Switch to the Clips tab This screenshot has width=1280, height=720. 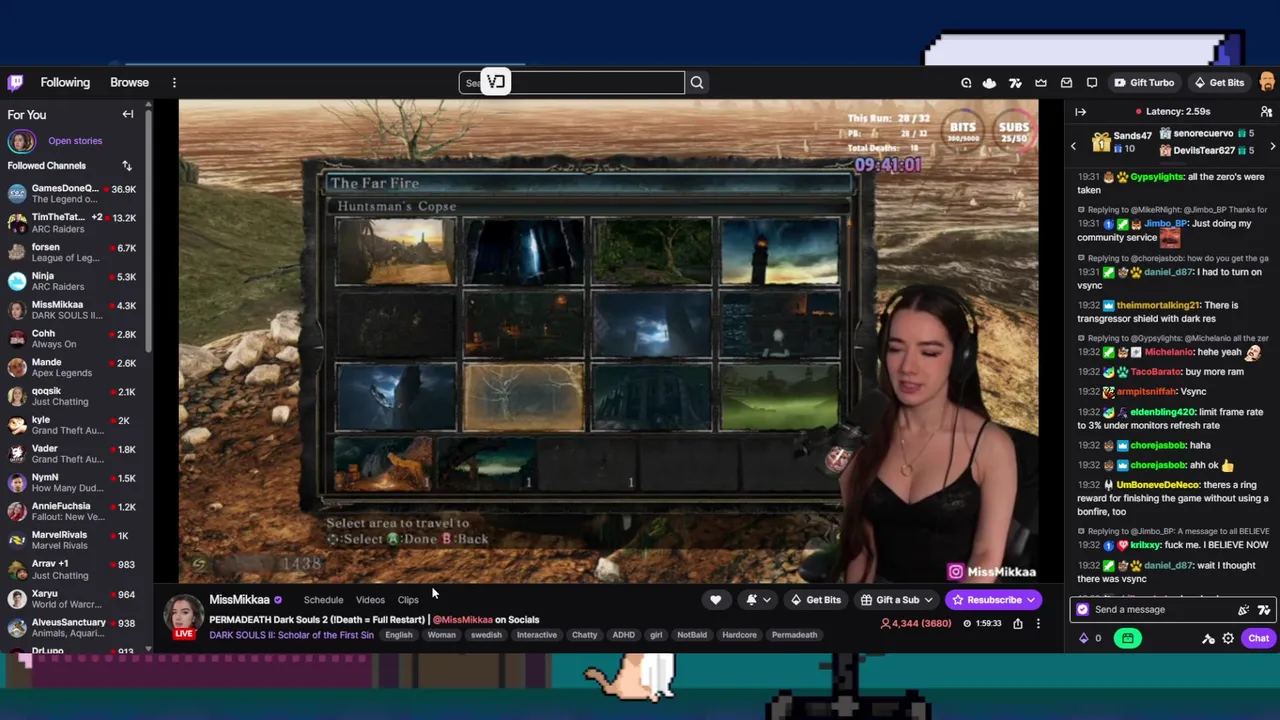[408, 600]
